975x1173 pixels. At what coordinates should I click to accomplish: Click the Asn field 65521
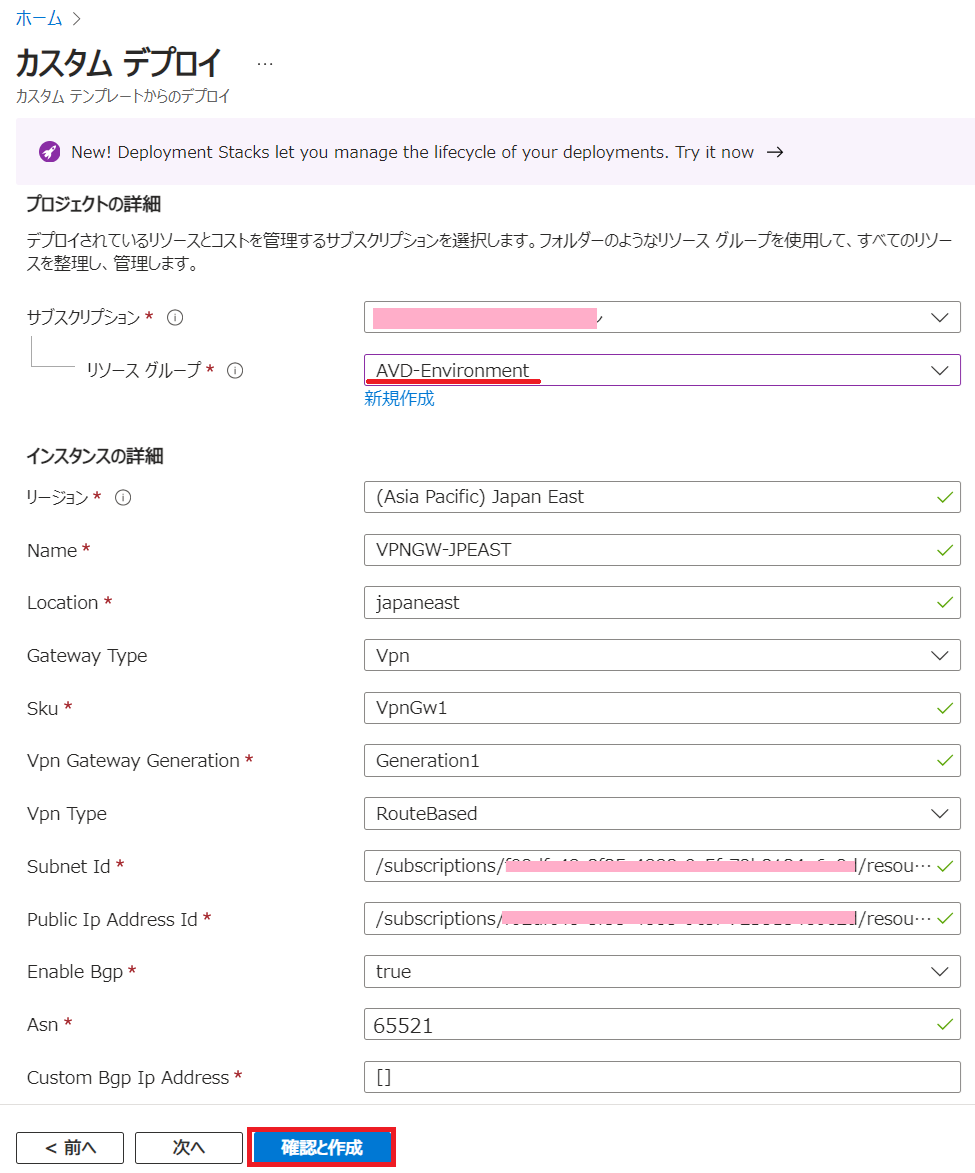point(662,1024)
